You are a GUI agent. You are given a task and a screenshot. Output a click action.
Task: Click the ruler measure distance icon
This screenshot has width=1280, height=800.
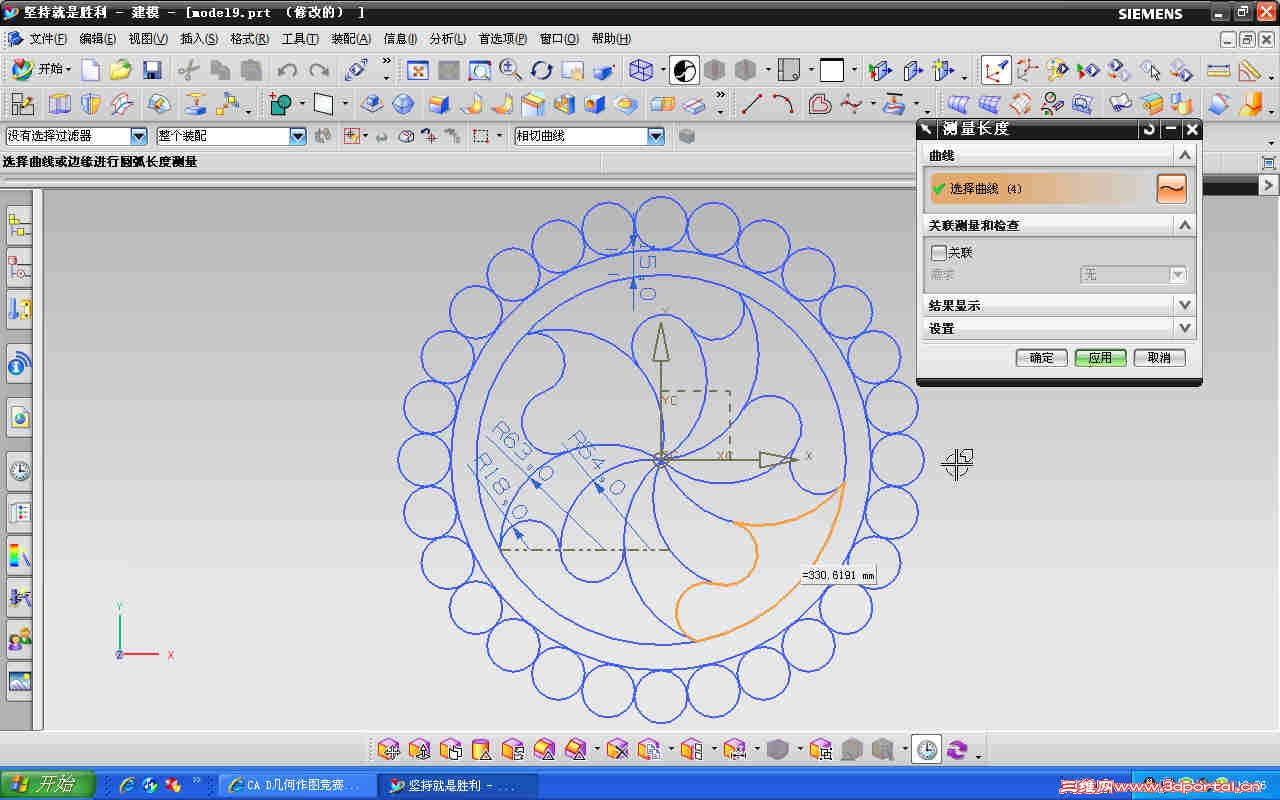click(1218, 70)
